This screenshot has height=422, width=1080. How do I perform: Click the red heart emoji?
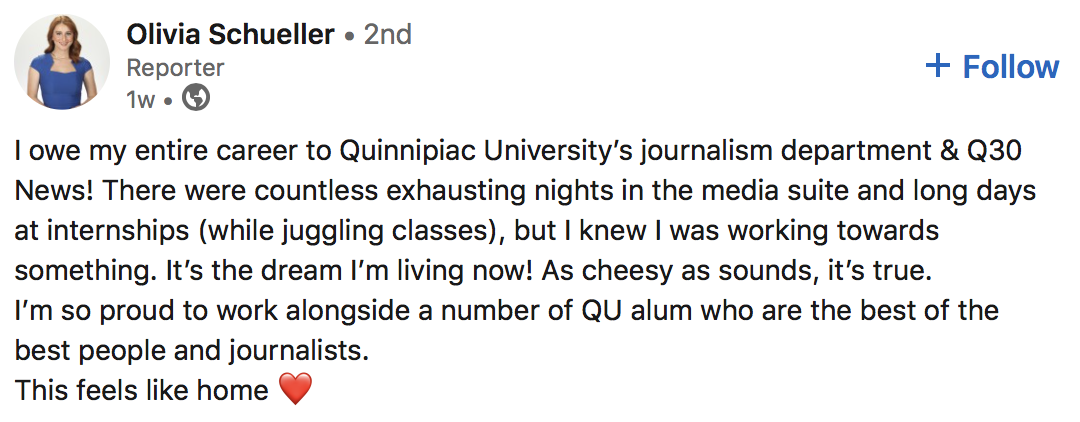(x=295, y=389)
